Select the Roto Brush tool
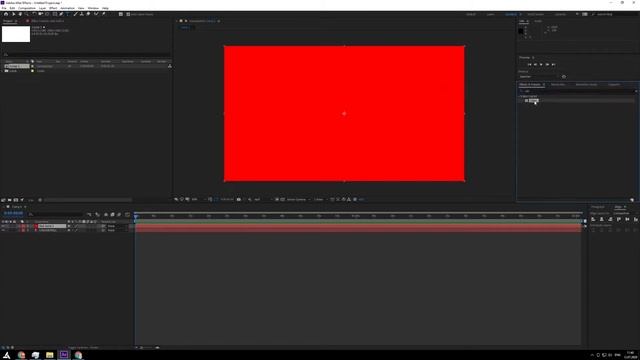 coord(96,14)
